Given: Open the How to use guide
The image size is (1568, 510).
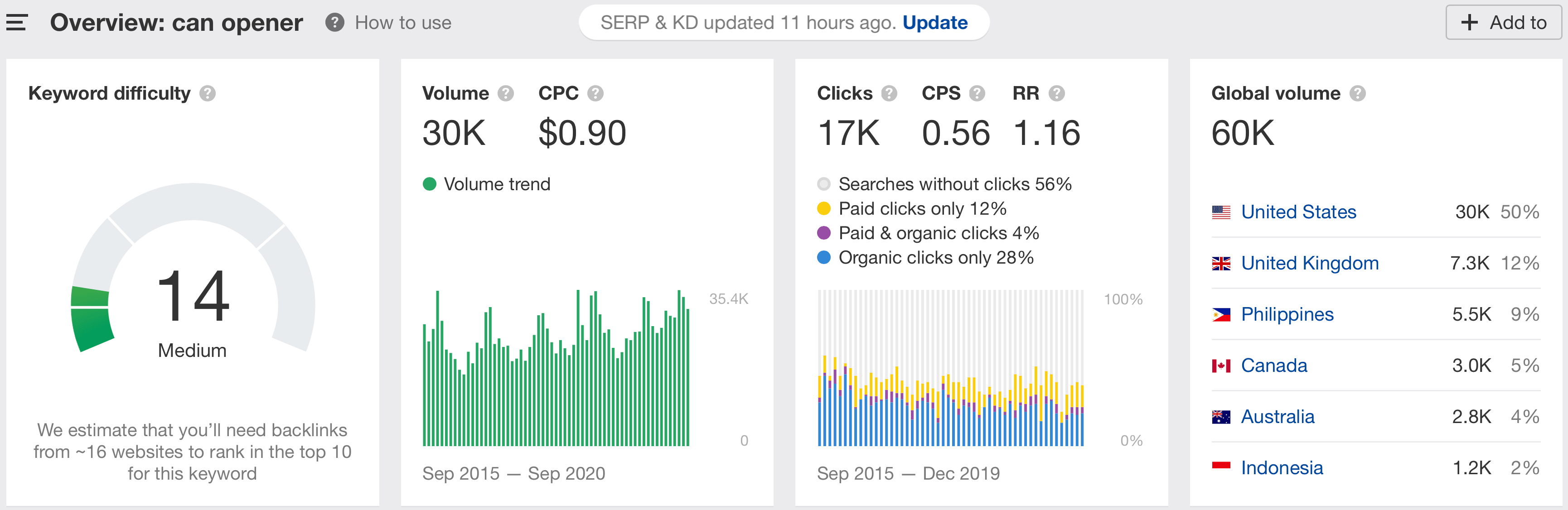Looking at the screenshot, I should click(x=402, y=23).
